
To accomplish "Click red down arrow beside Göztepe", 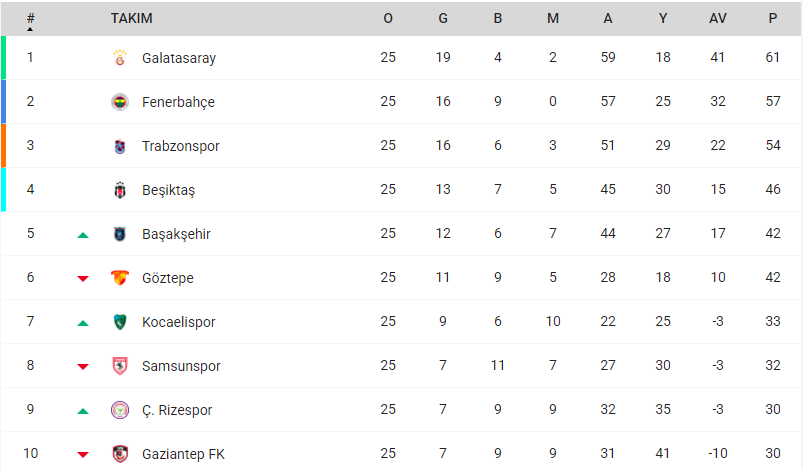I will point(83,279).
